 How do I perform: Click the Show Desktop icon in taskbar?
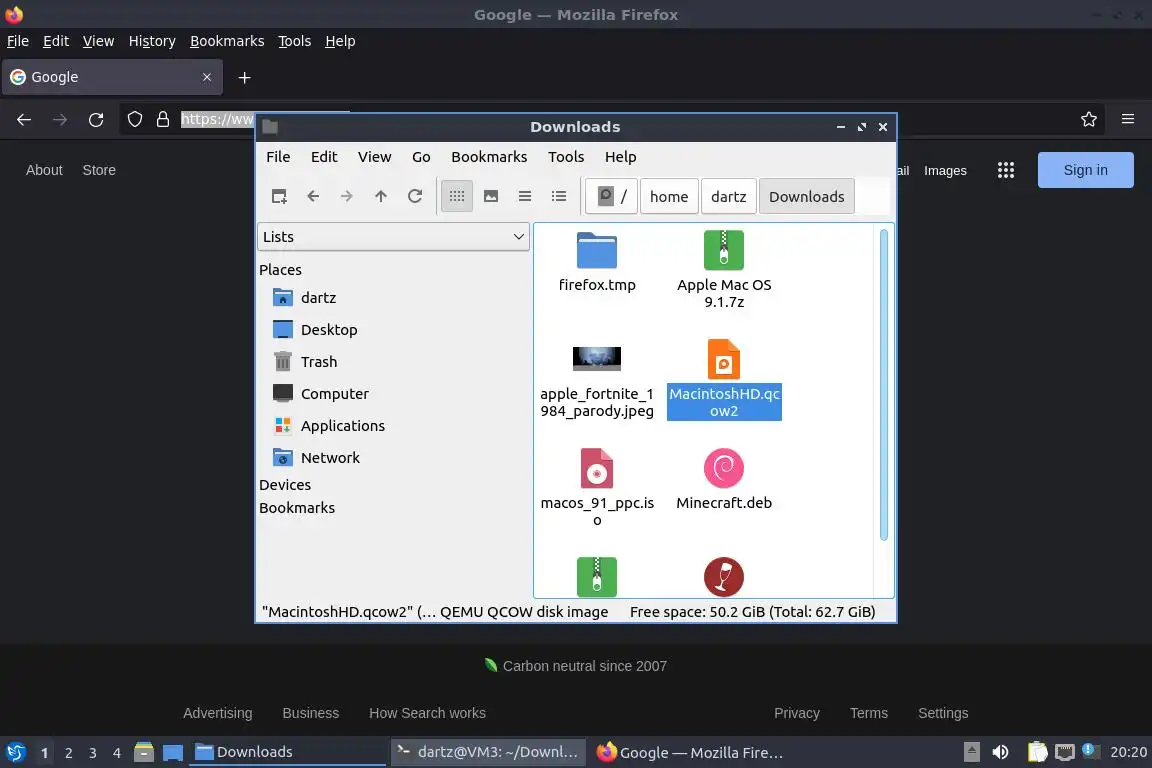tap(173, 752)
